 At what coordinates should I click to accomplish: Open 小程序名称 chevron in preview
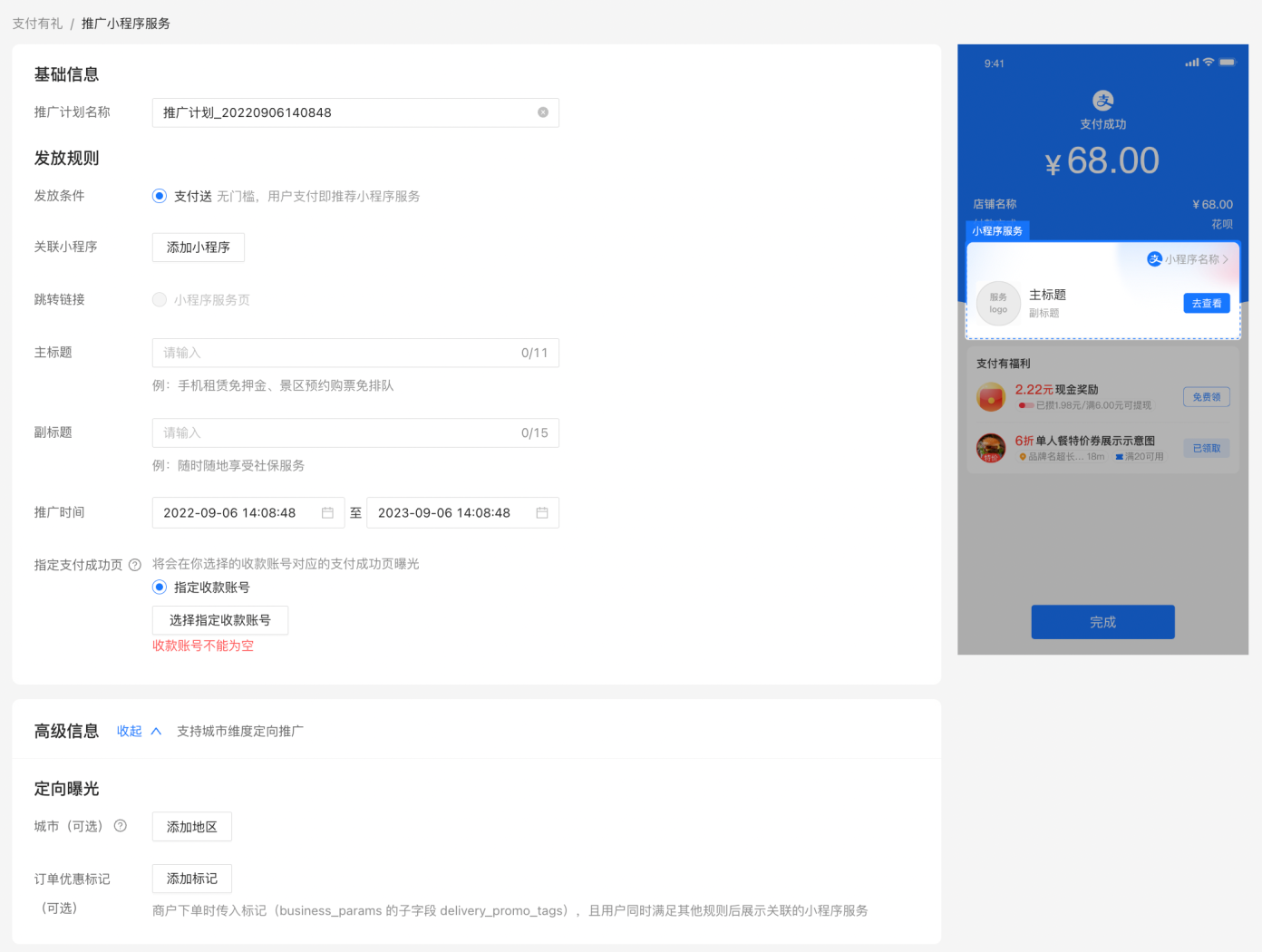(x=1226, y=259)
